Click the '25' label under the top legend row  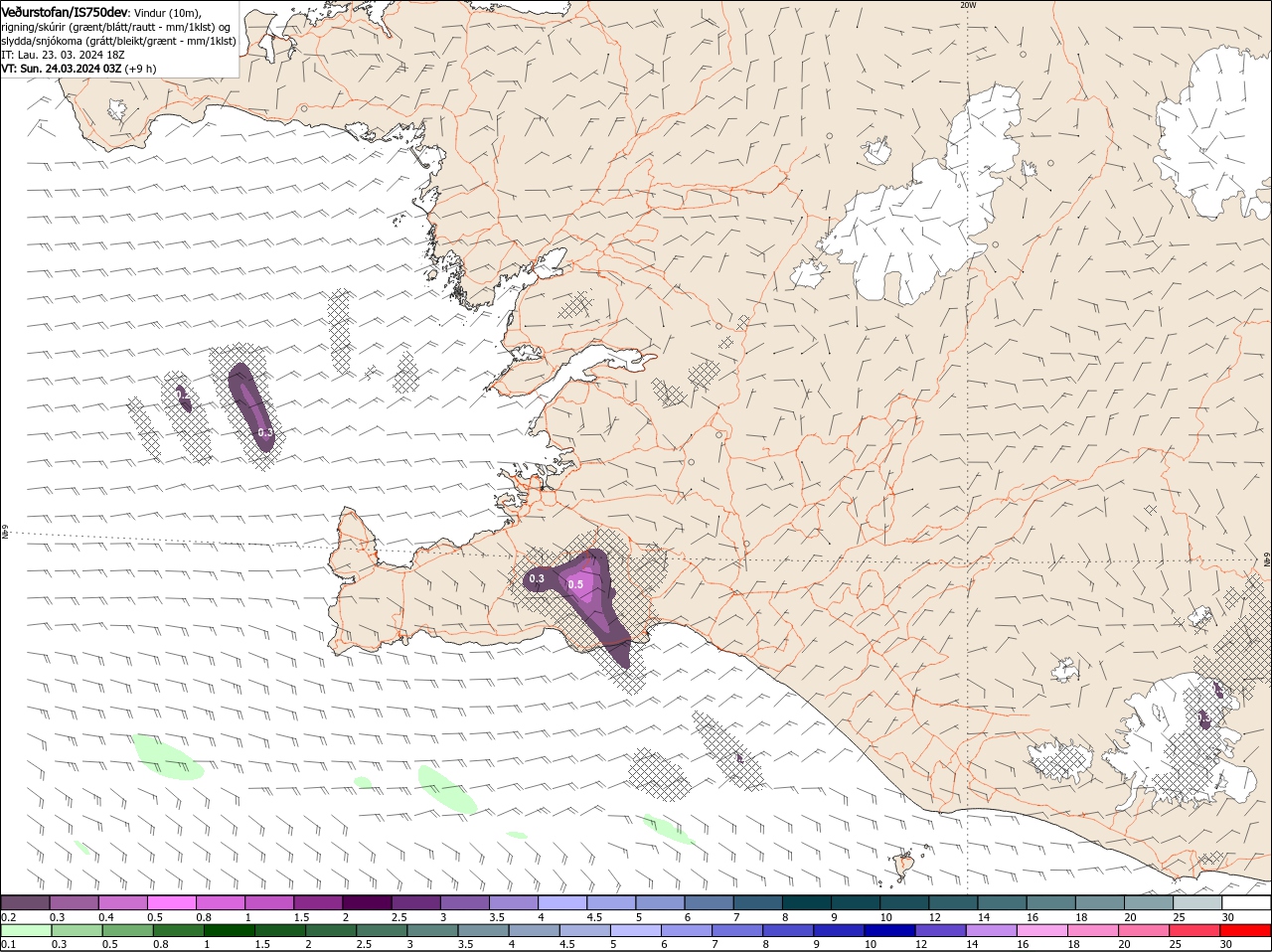click(x=1180, y=916)
